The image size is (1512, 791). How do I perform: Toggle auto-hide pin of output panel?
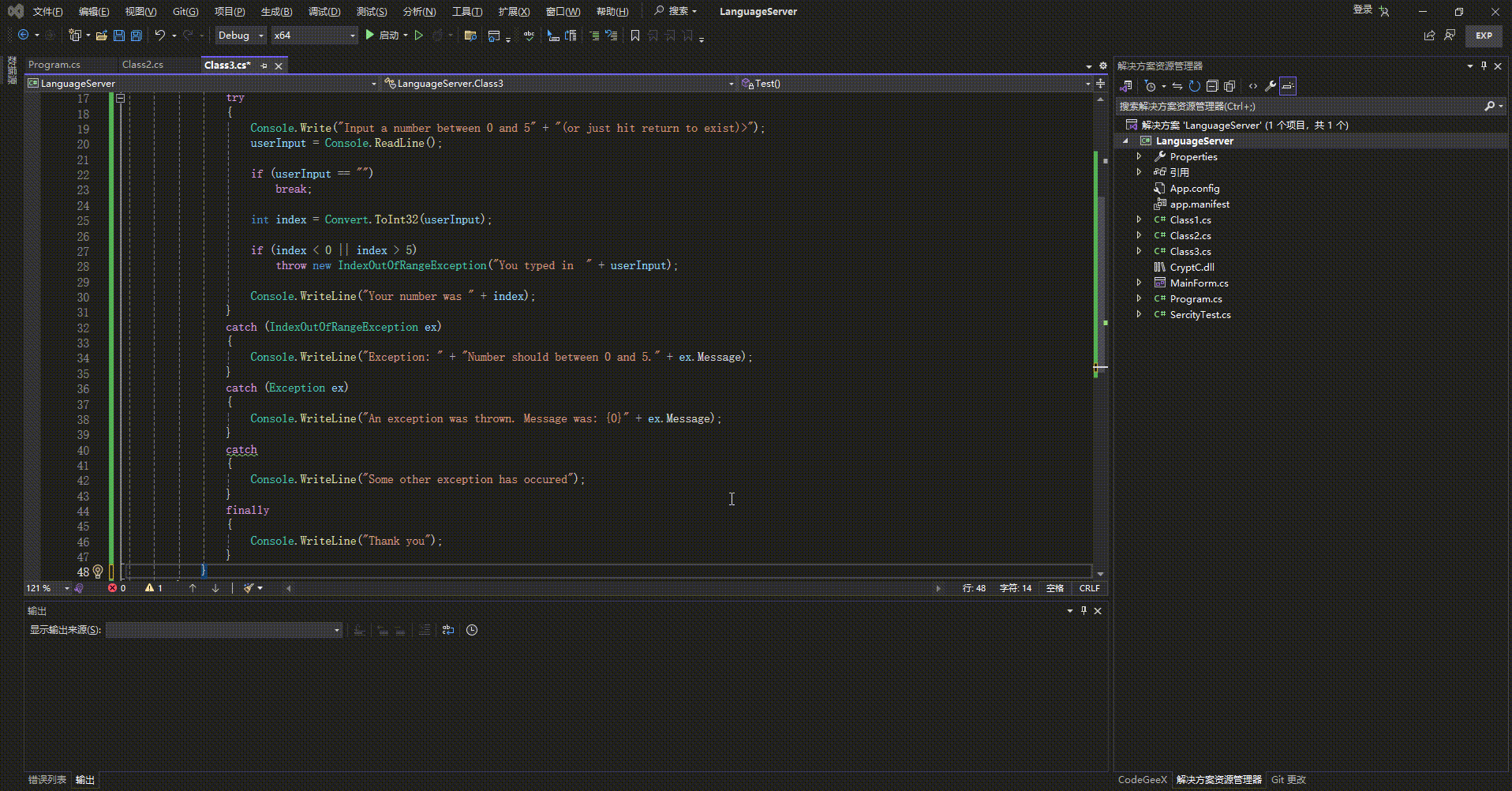1083,610
